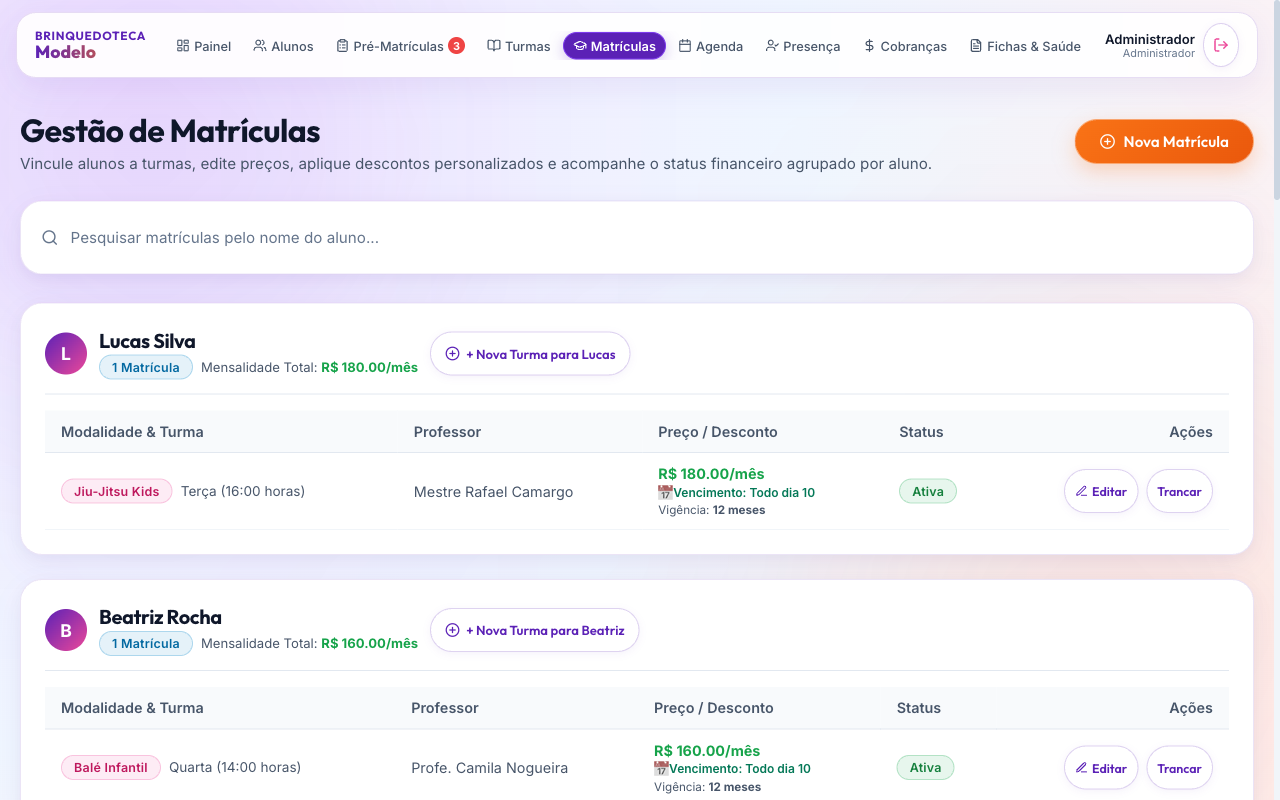
Task: Edit the Jiu-Jitsu Kids enrollment
Action: click(1101, 491)
